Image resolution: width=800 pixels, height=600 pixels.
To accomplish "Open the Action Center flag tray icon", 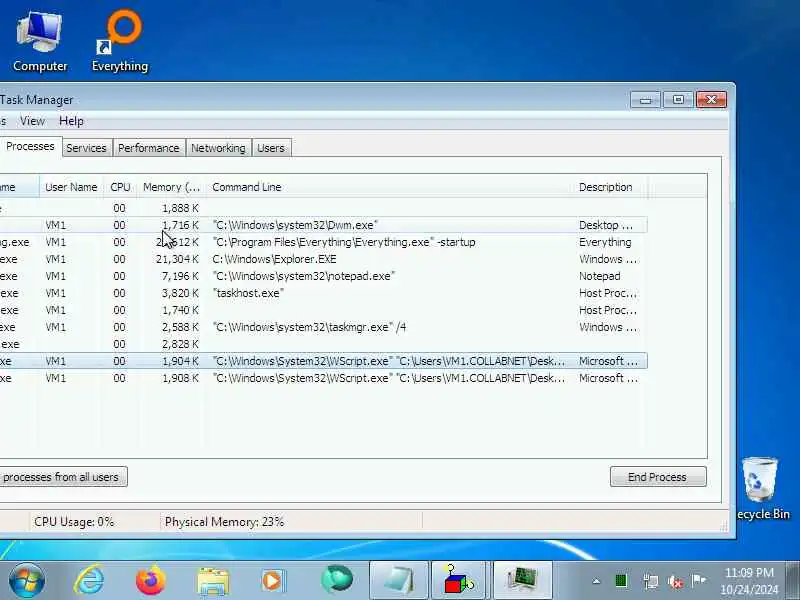I will (698, 580).
